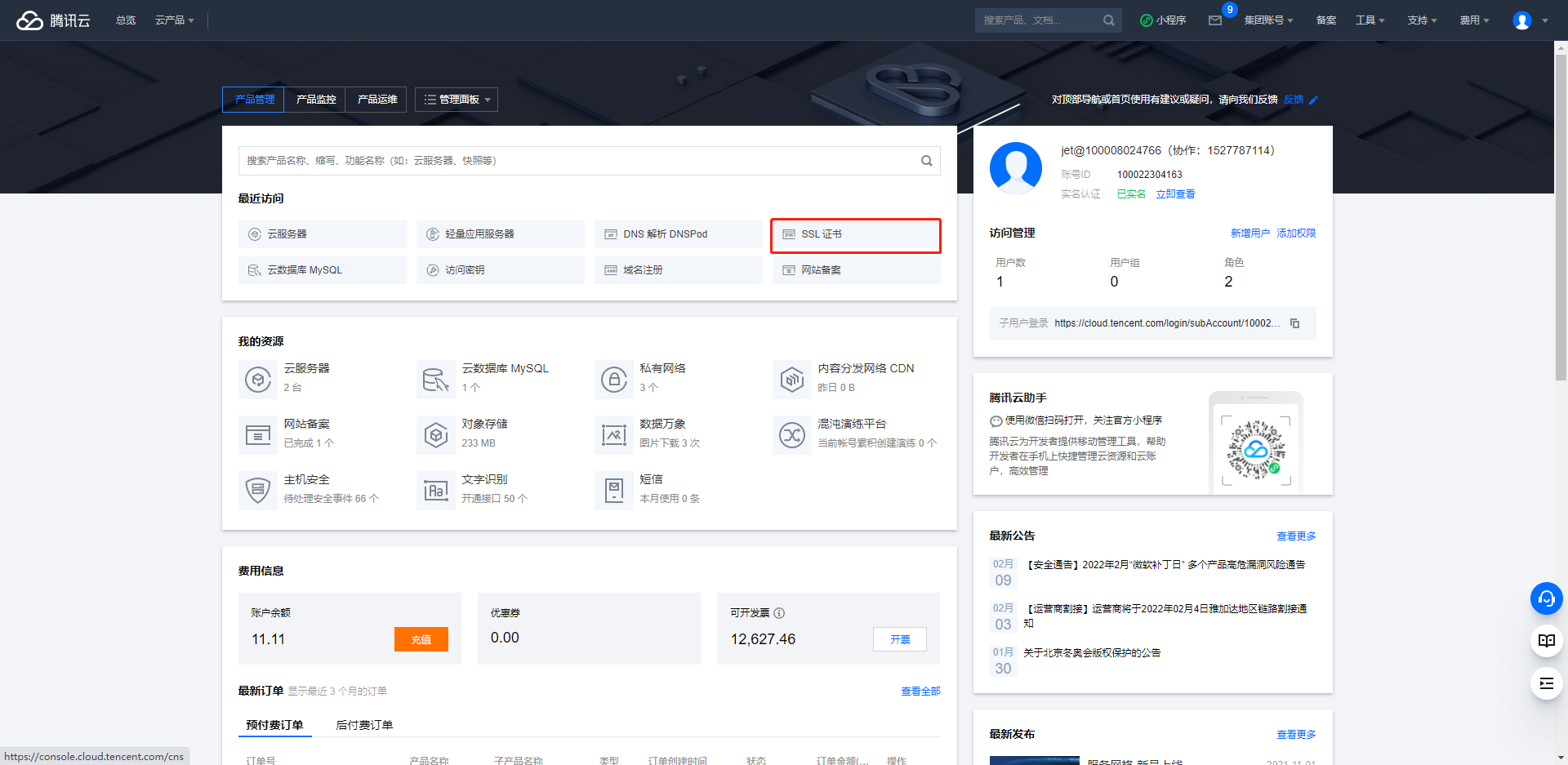Open the message envelope icon
Viewport: 1568px width, 765px height.
[1215, 20]
